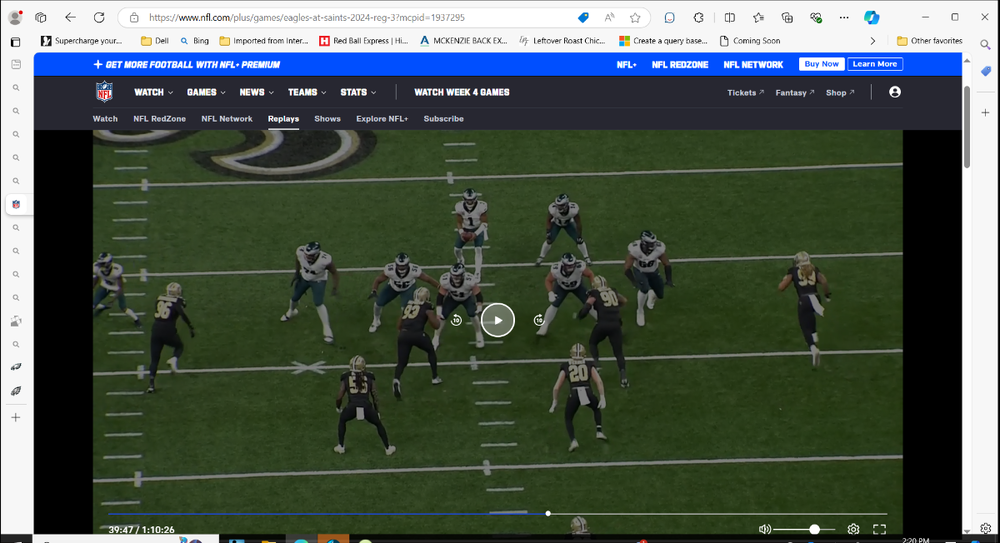Click the NFL shield logo
Viewport: 1000px width, 543px height.
(x=105, y=92)
